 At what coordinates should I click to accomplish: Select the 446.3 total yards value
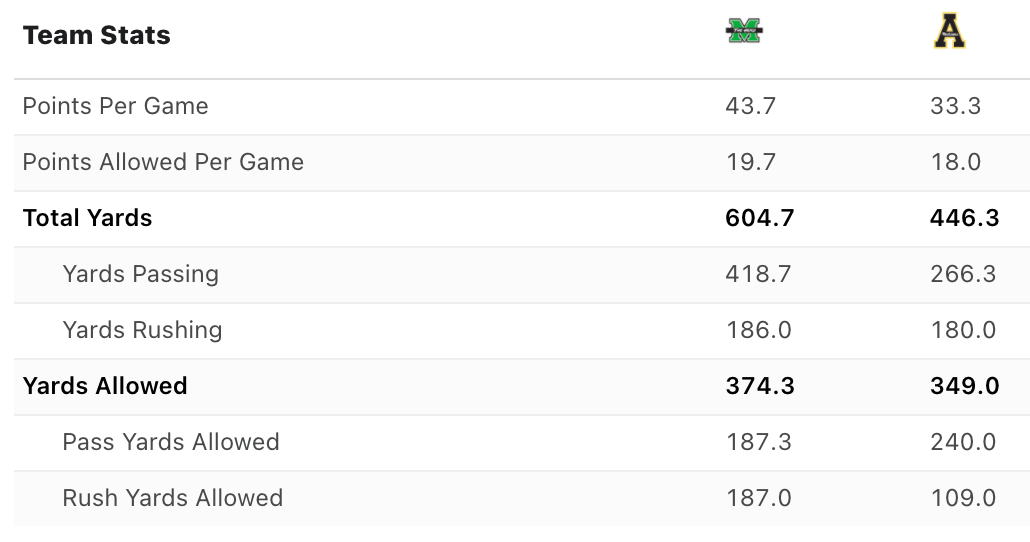[x=965, y=218]
